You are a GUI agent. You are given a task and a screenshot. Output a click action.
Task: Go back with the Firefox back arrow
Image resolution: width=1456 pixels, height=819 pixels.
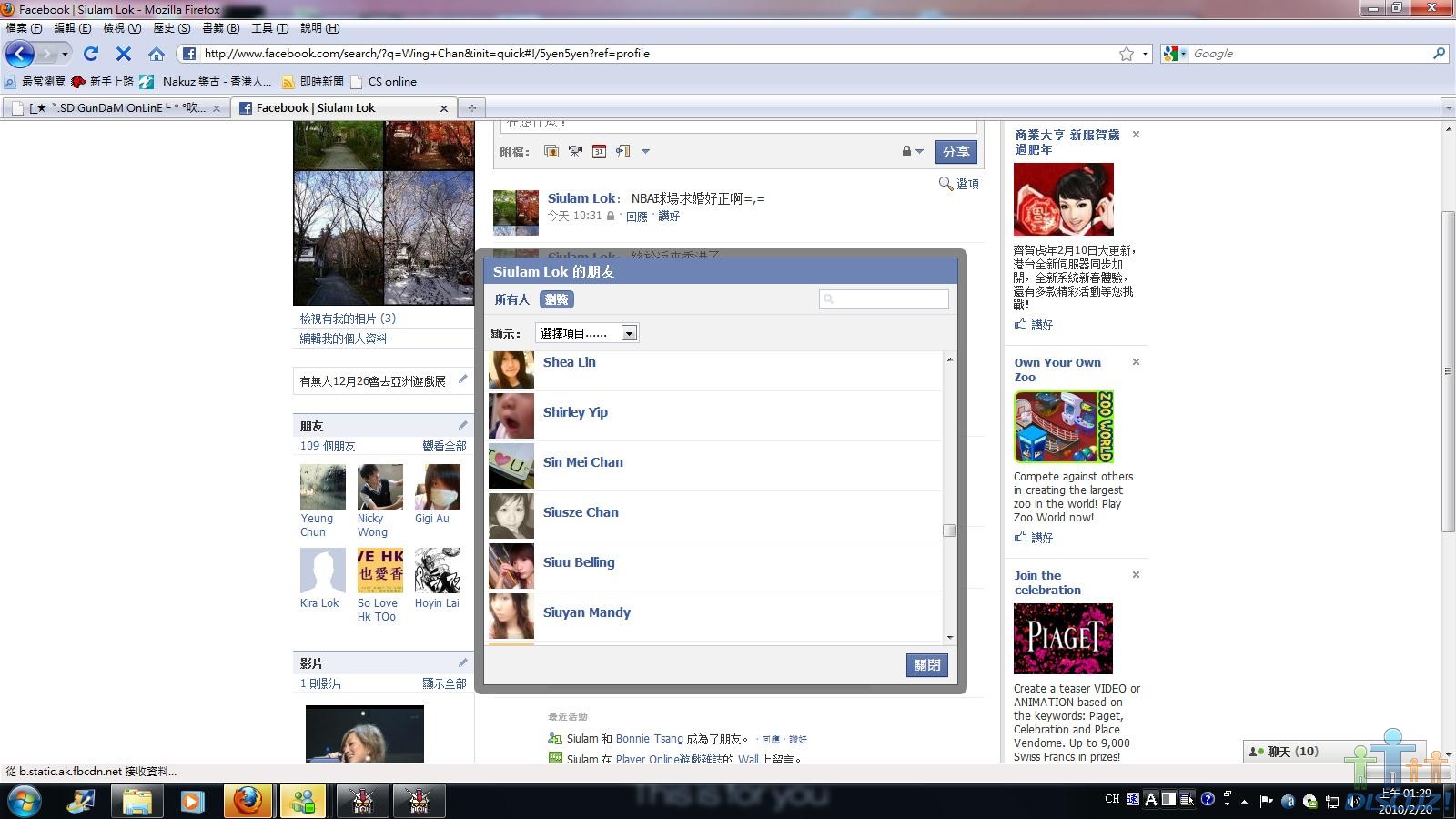[20, 54]
